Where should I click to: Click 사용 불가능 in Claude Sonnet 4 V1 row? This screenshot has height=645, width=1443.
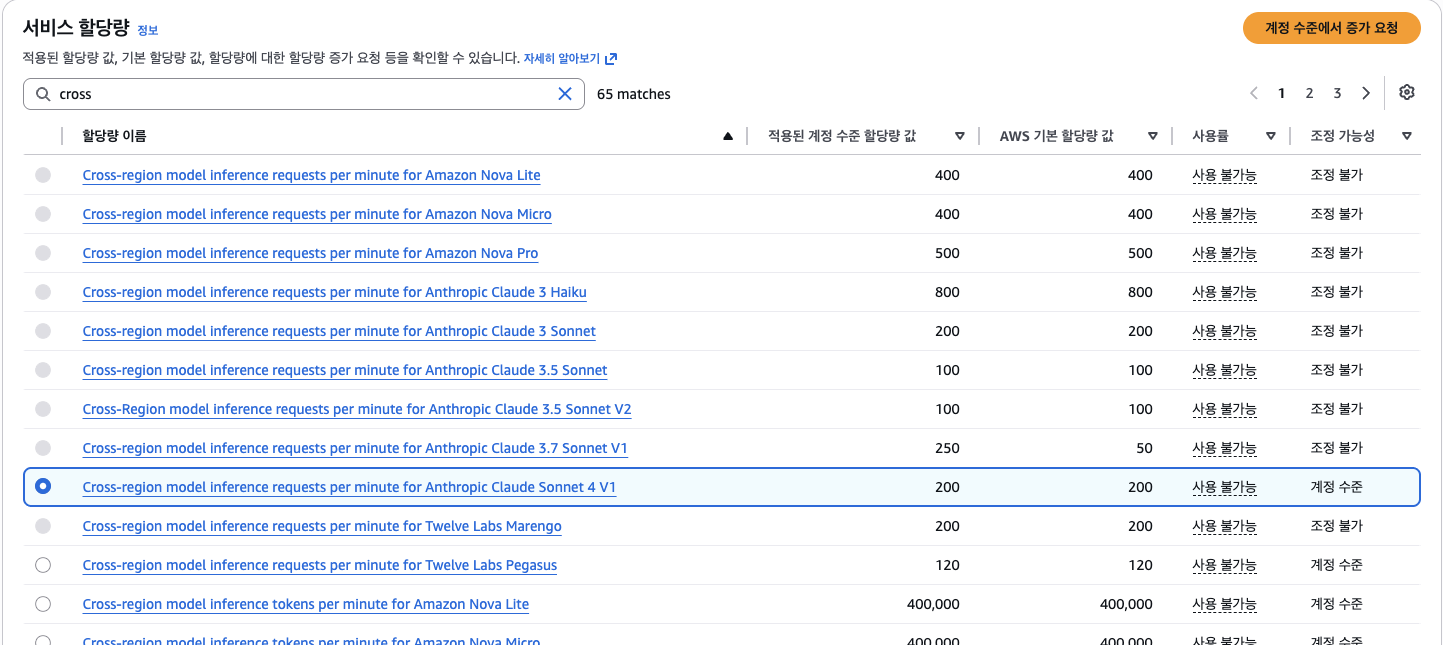tap(1224, 487)
